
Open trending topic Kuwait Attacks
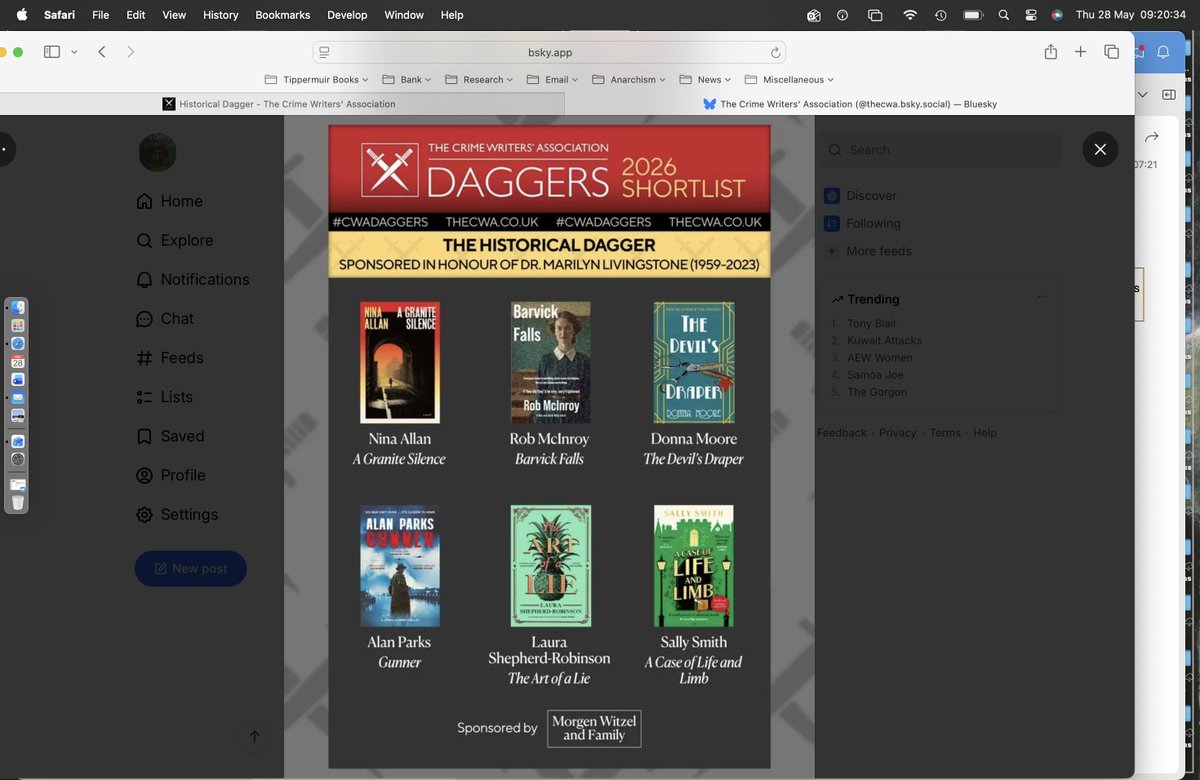pos(884,340)
